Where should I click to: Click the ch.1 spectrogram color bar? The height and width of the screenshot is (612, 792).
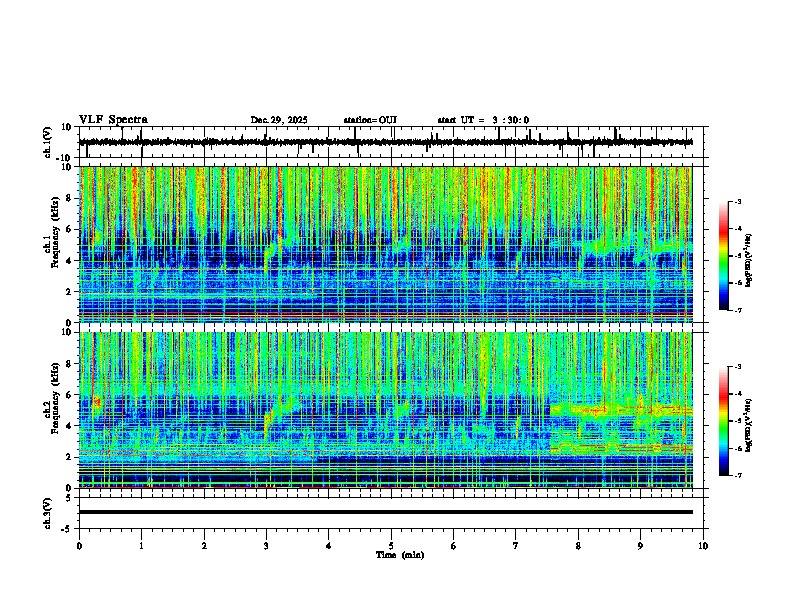(723, 256)
